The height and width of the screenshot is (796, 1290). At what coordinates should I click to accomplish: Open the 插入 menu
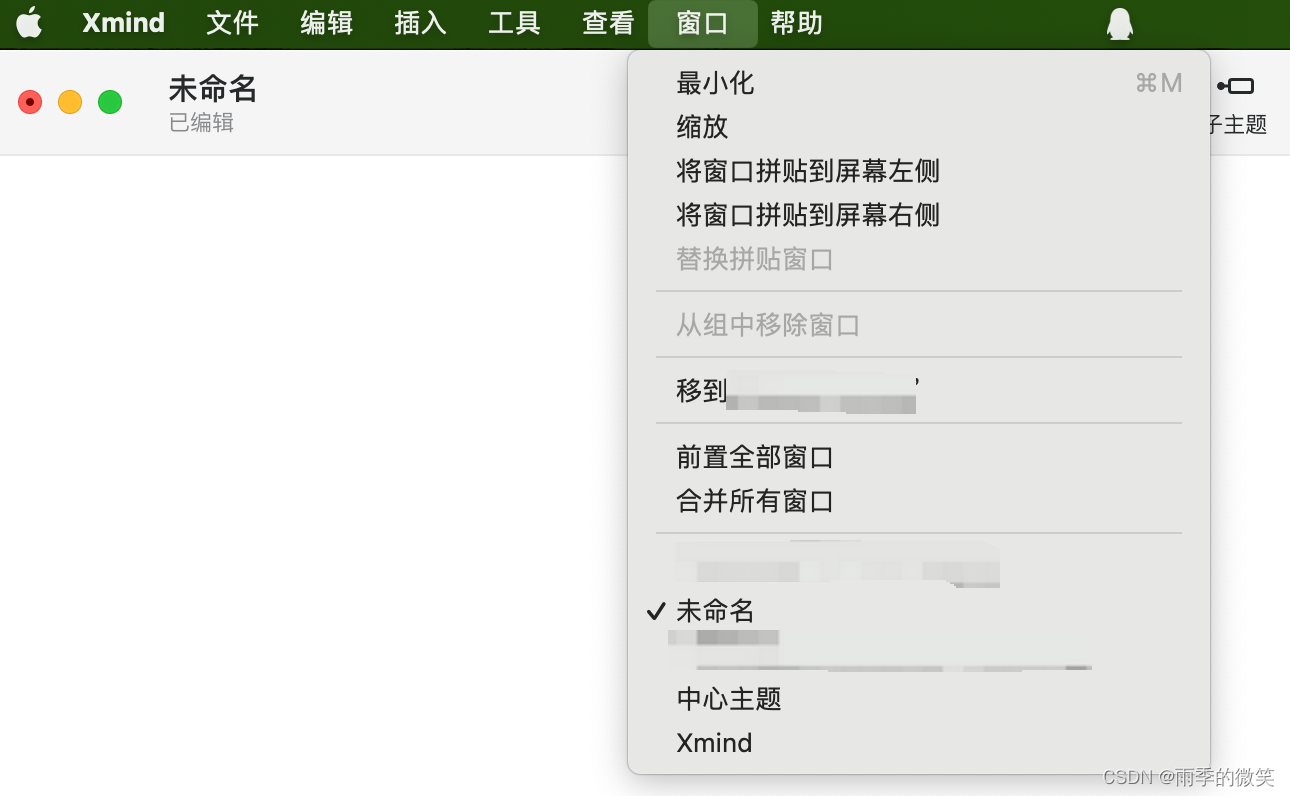(x=420, y=23)
